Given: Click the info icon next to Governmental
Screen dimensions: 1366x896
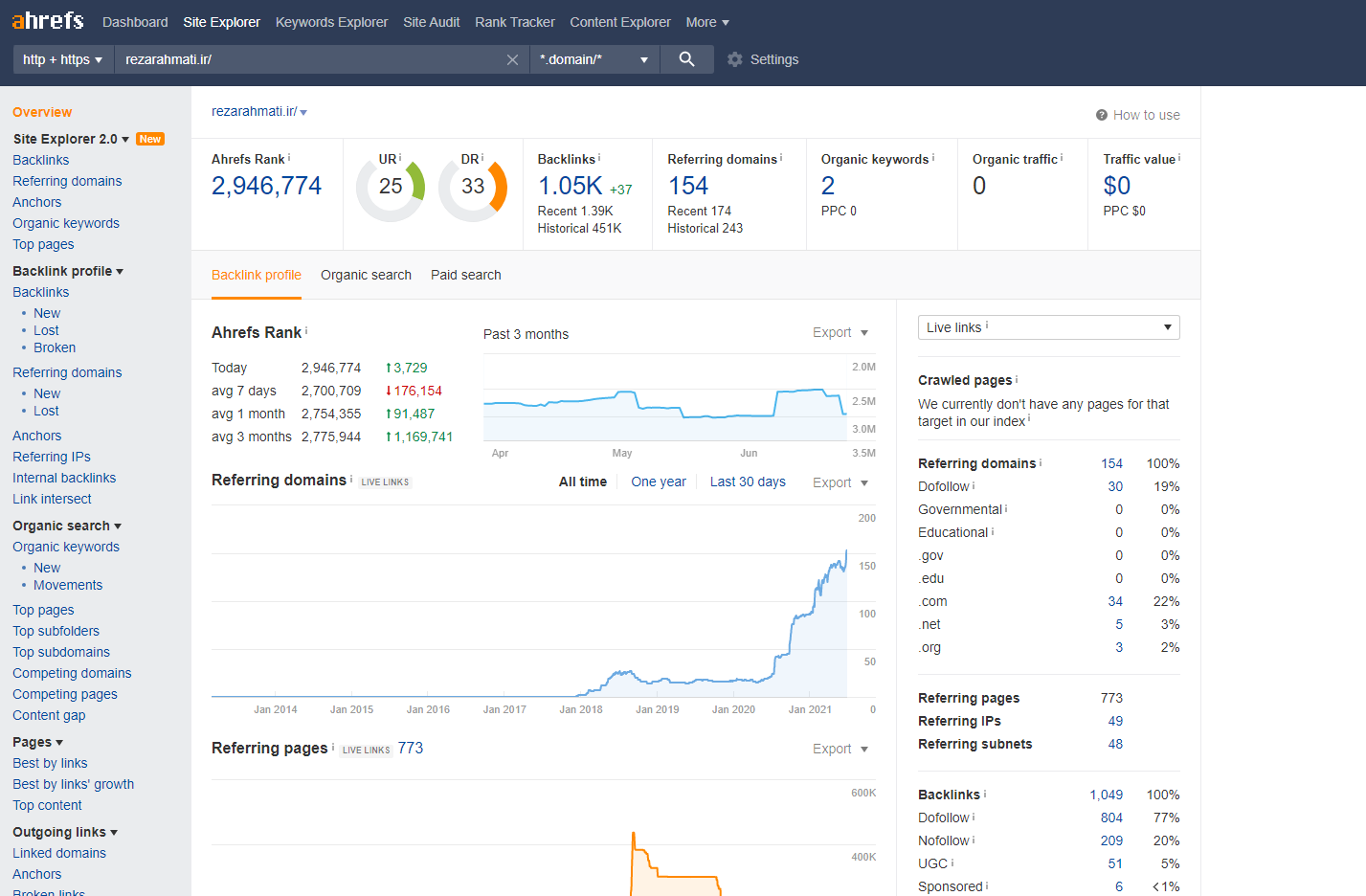Looking at the screenshot, I should point(1006,508).
